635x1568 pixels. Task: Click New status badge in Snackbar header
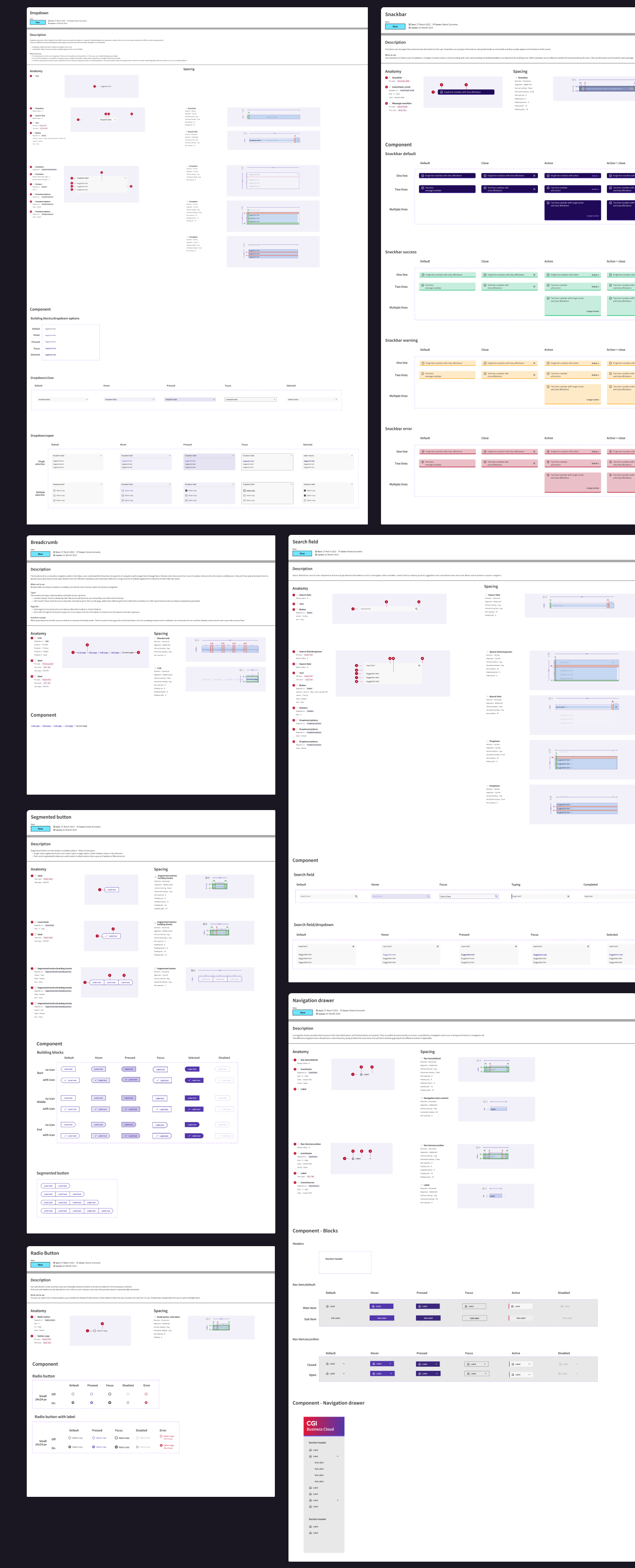point(395,27)
